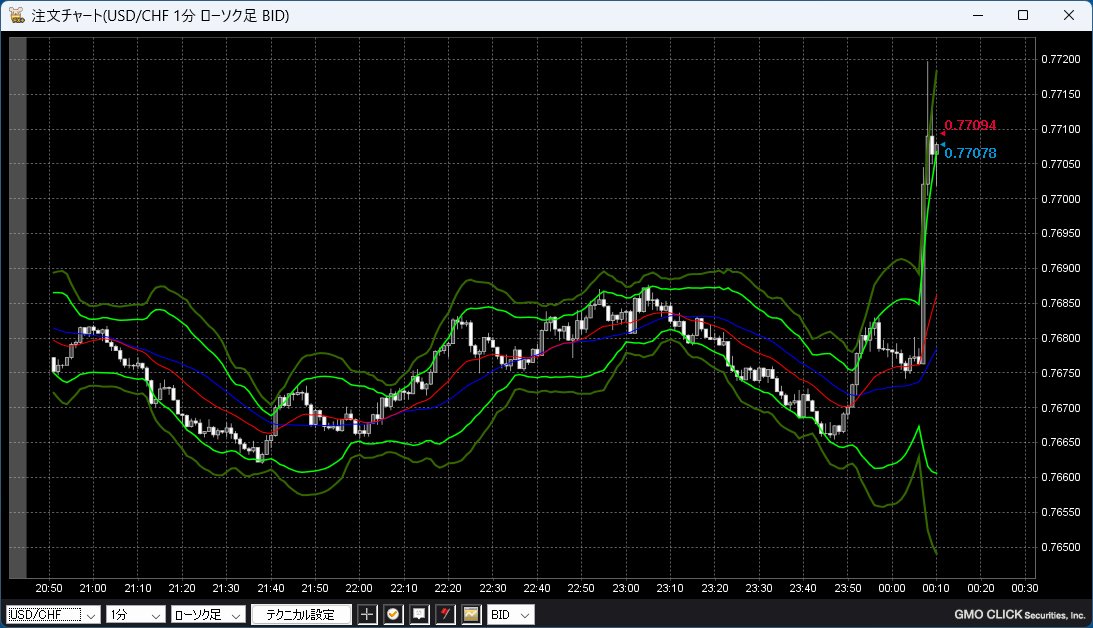Click the grey bar at chart's left edge

pos(17,307)
